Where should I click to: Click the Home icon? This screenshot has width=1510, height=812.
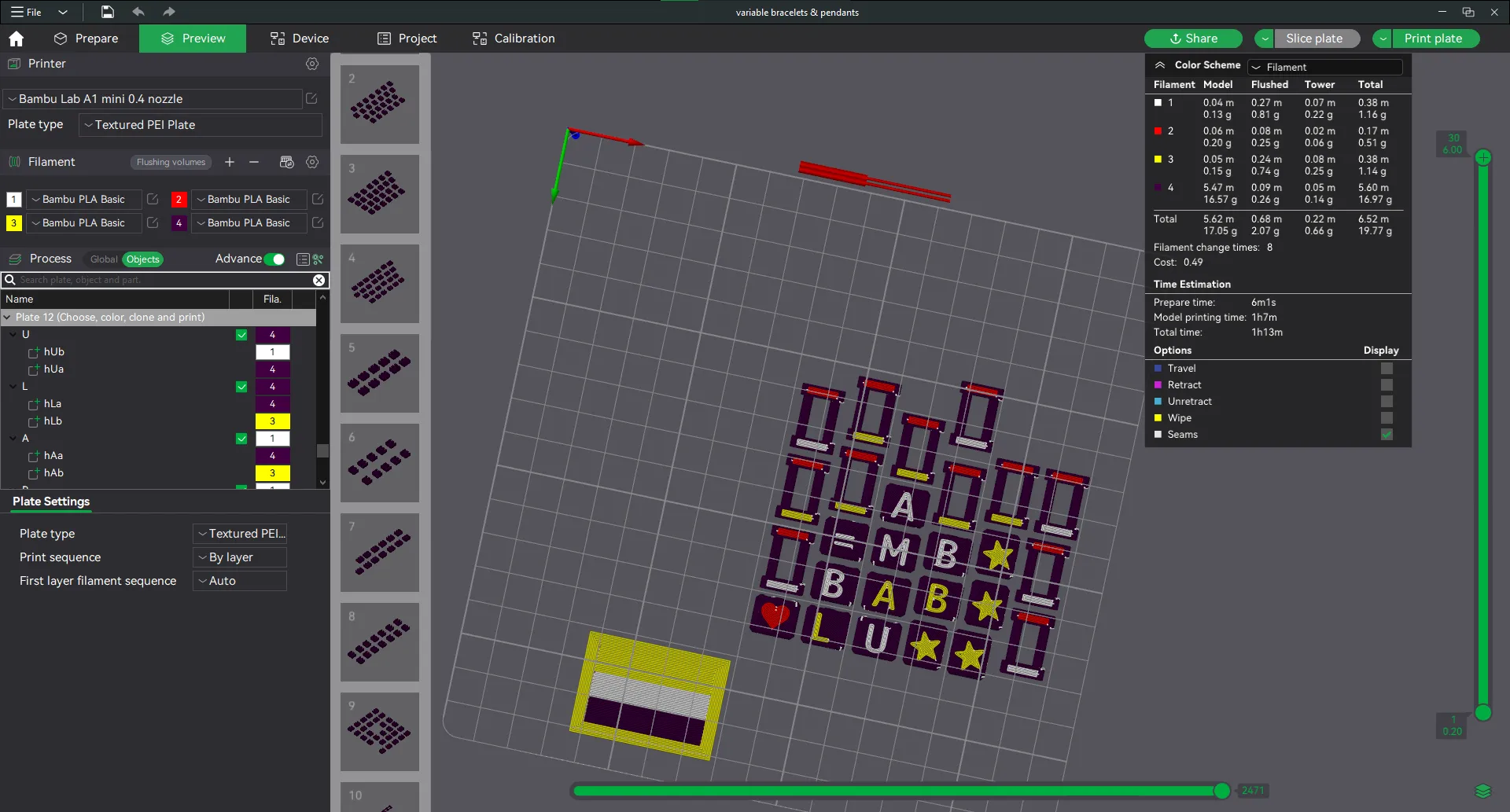click(x=16, y=39)
